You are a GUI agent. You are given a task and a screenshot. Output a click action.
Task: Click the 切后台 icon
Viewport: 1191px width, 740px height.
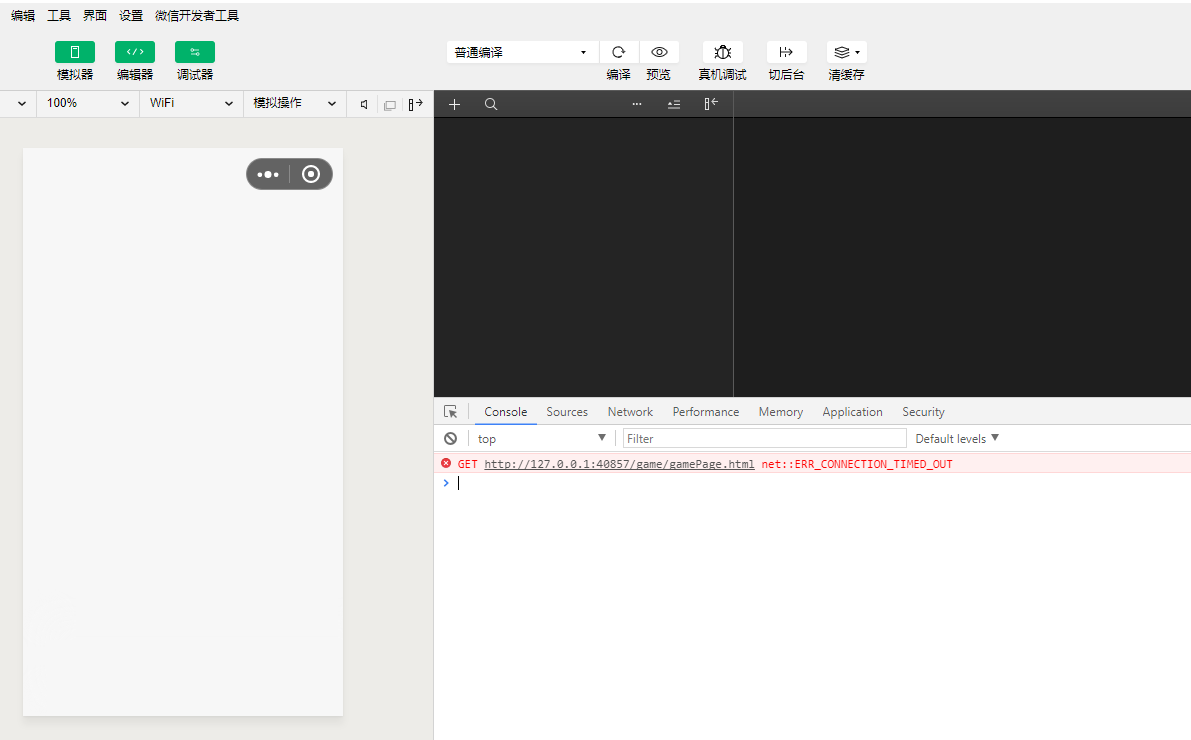[x=786, y=52]
